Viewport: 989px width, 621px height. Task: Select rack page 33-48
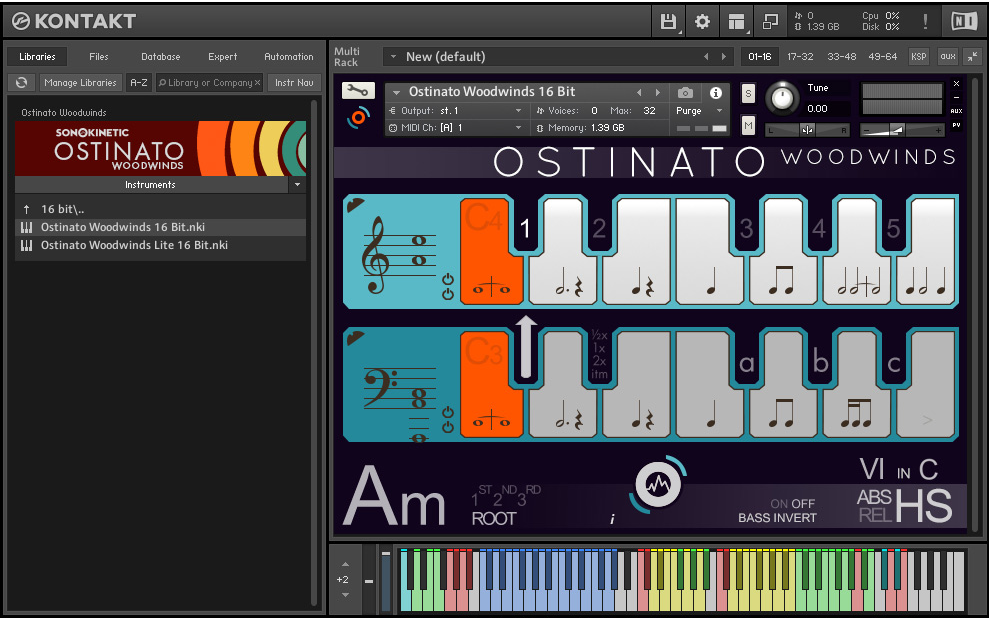[841, 57]
